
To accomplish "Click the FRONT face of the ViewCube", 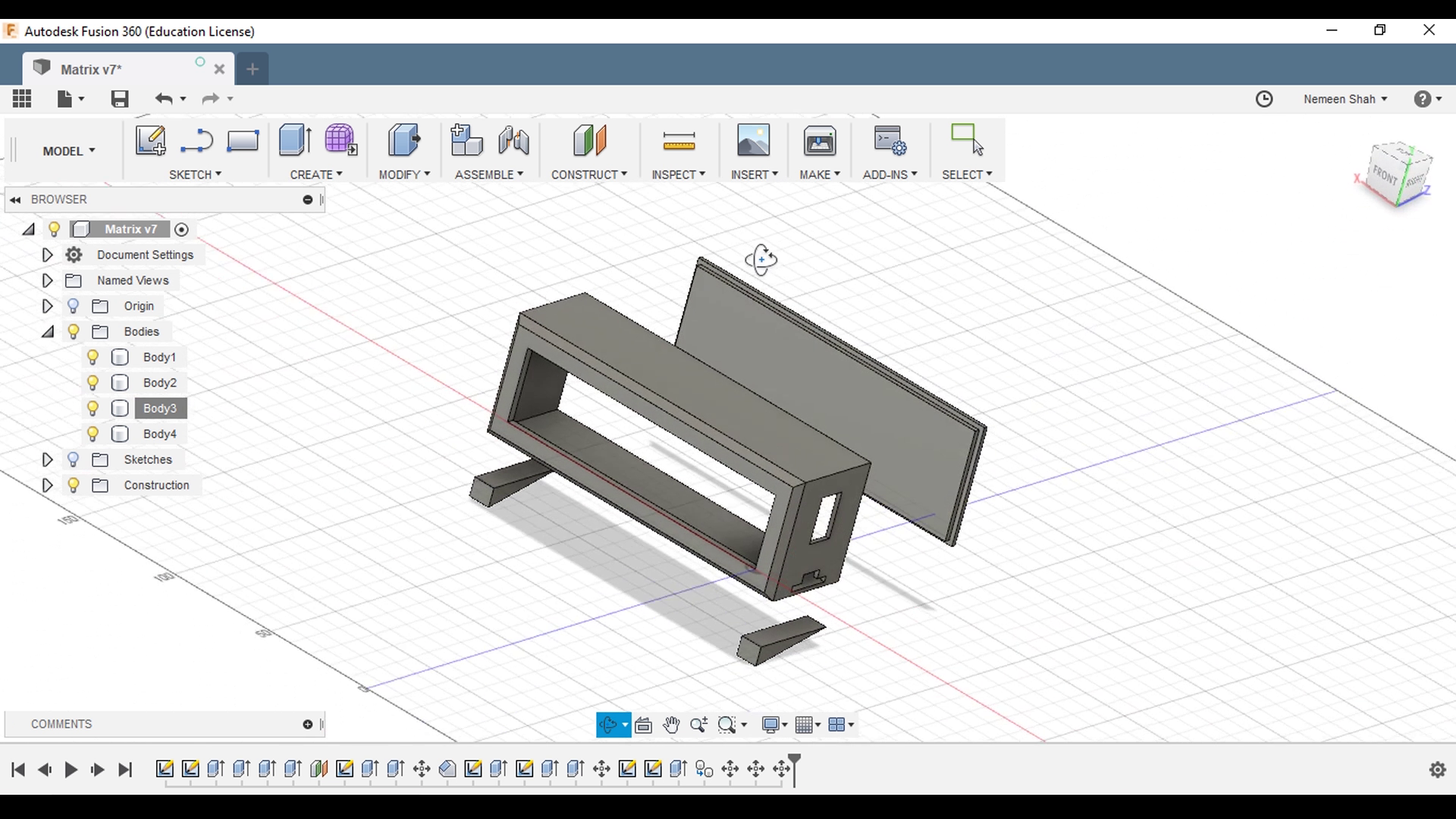I will click(x=1385, y=174).
